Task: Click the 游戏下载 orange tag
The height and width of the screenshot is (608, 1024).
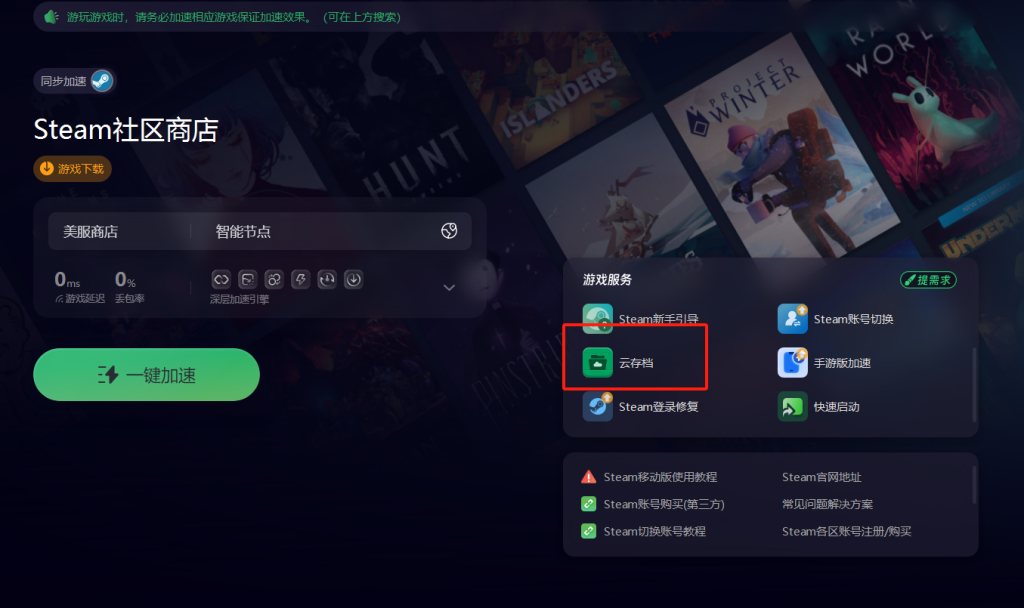Action: pos(72,169)
